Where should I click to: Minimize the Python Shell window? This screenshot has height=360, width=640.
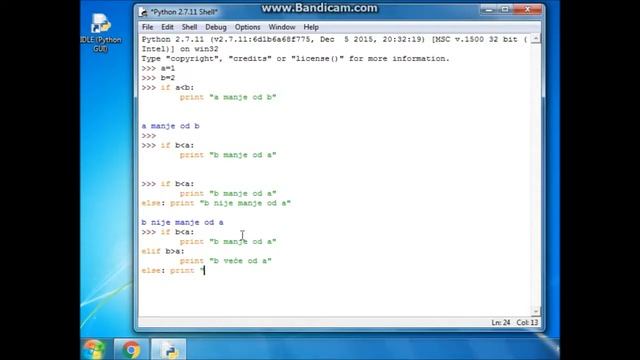pos(489,9)
